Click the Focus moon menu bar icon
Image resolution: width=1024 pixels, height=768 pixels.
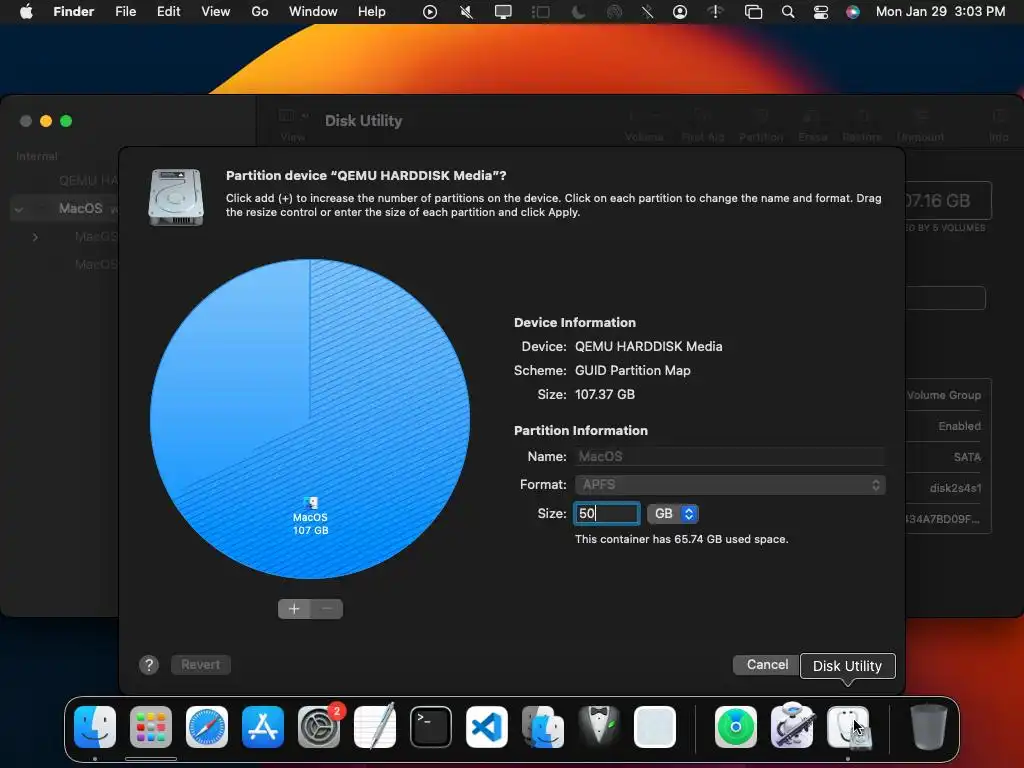[x=578, y=12]
